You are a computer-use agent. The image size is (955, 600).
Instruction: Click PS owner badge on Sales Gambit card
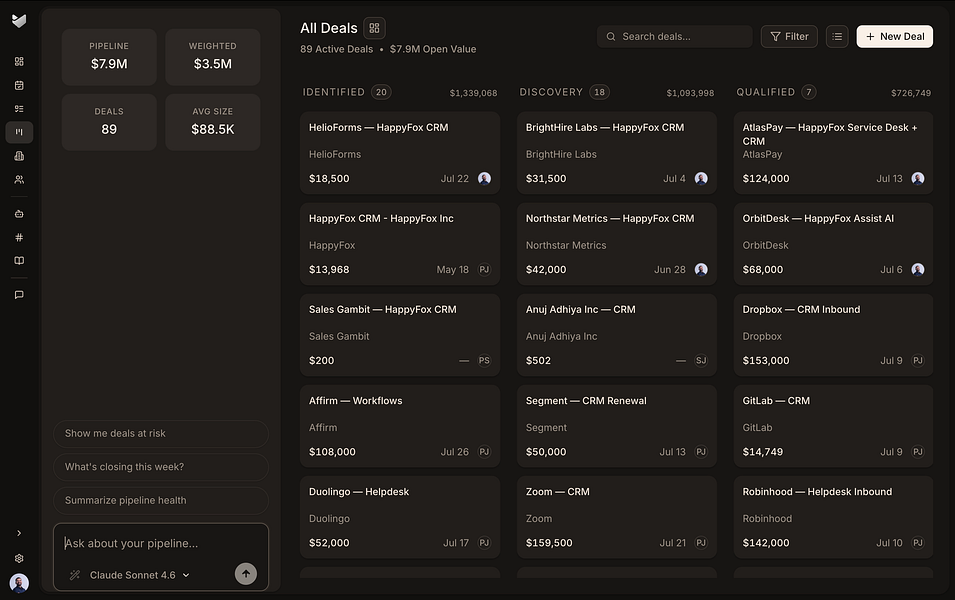[x=484, y=361]
